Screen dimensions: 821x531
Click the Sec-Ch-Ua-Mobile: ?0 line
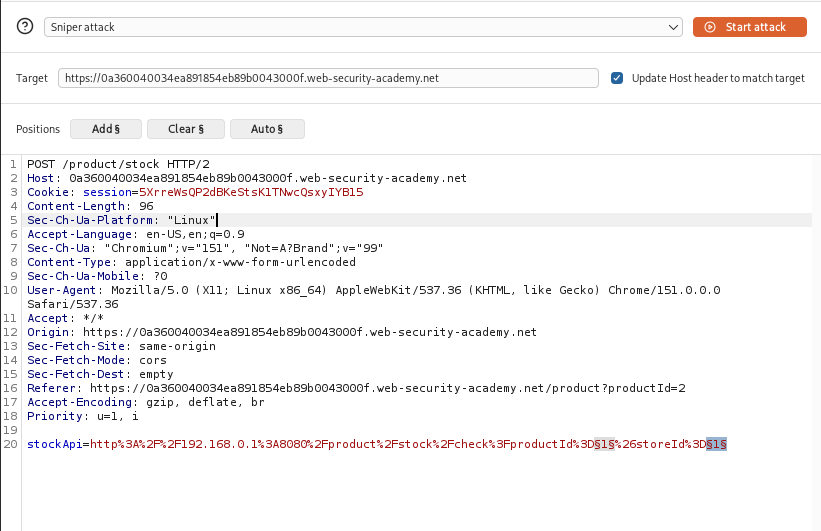pos(97,276)
